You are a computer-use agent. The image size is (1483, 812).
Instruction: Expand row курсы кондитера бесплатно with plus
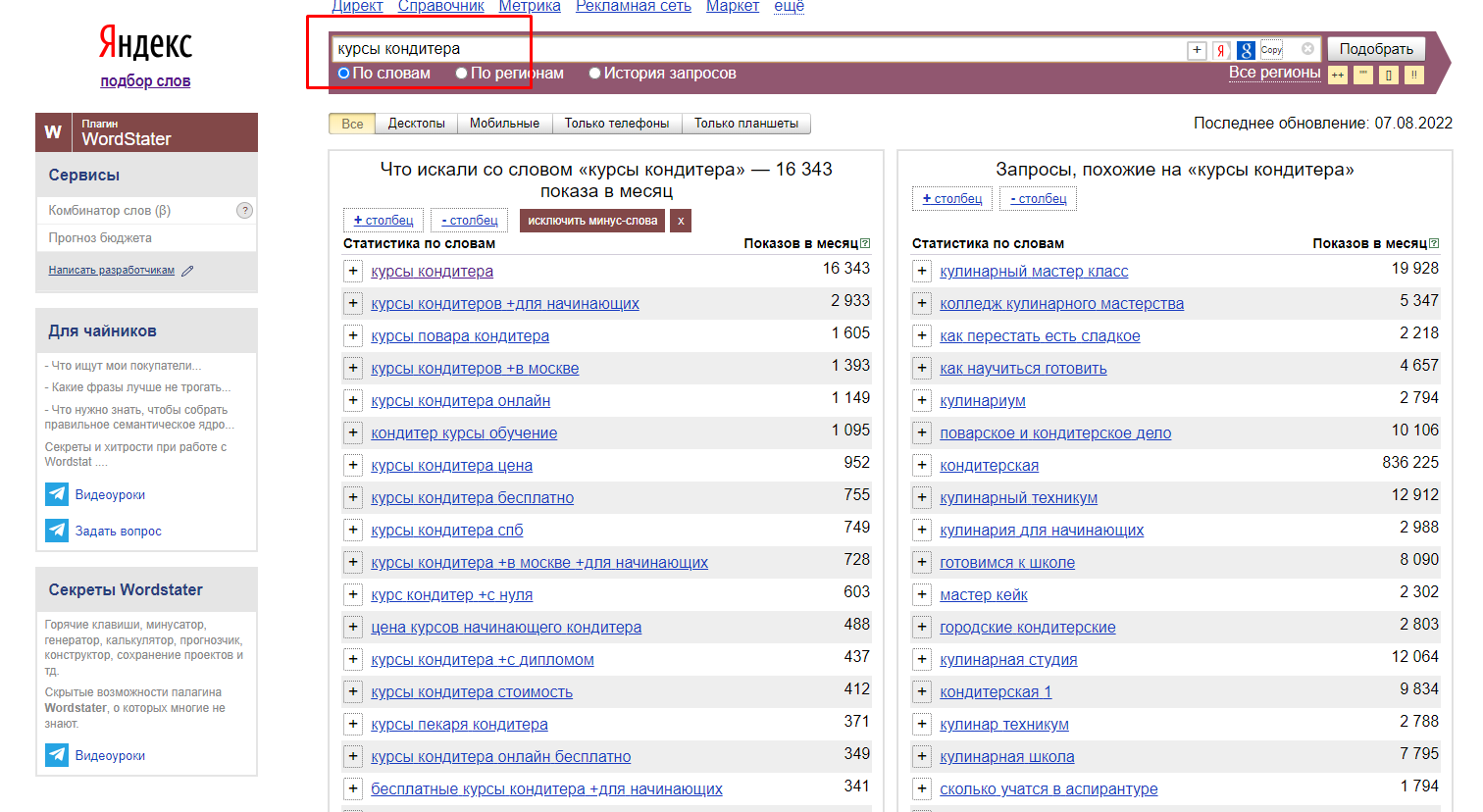[353, 497]
